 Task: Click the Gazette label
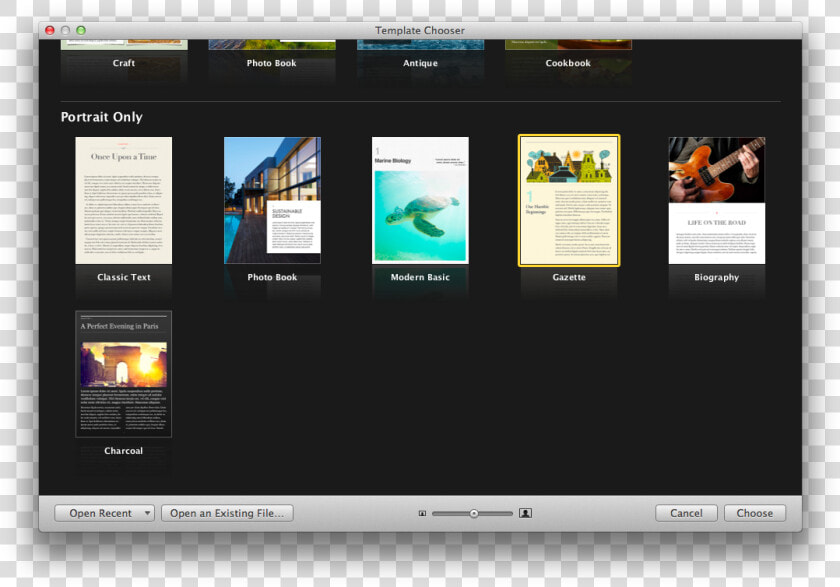point(569,277)
